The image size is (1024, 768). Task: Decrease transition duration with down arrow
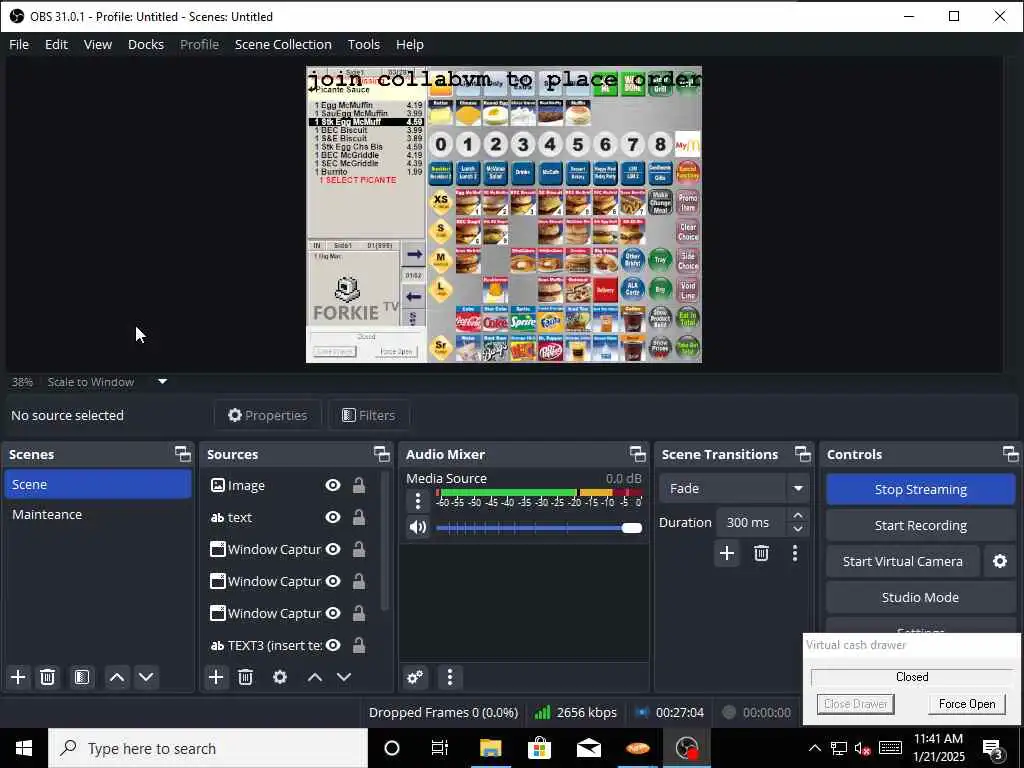798,530
